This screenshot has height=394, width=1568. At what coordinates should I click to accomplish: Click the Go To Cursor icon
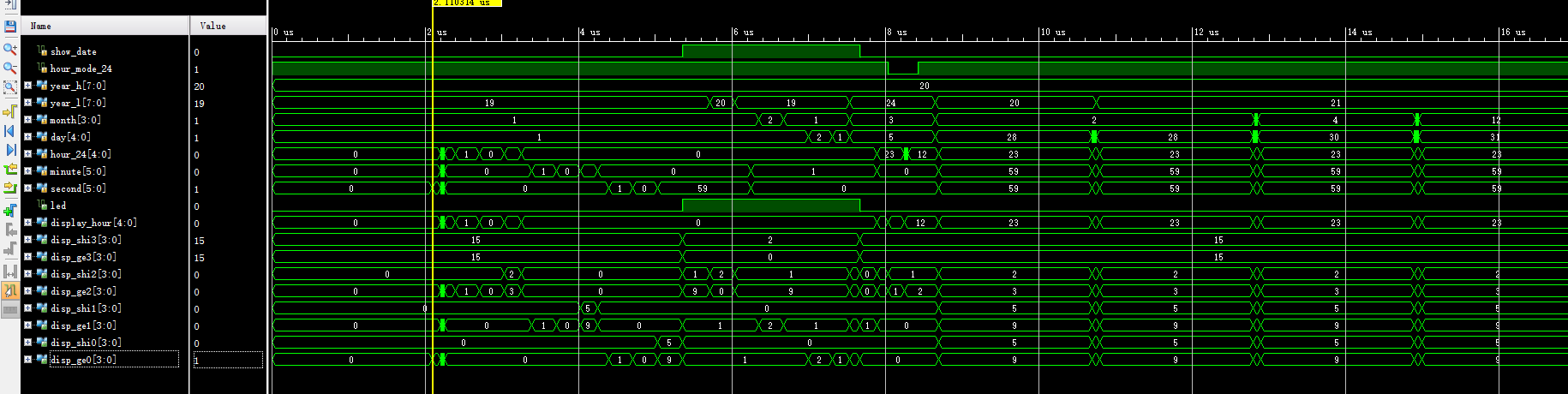click(10, 111)
